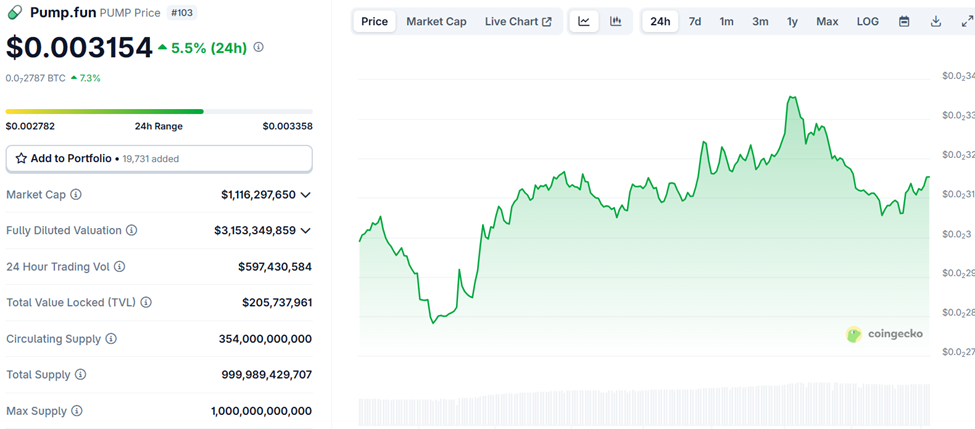This screenshot has width=975, height=429.
Task: Click $597,430,584 trading volume value
Action: 275,267
